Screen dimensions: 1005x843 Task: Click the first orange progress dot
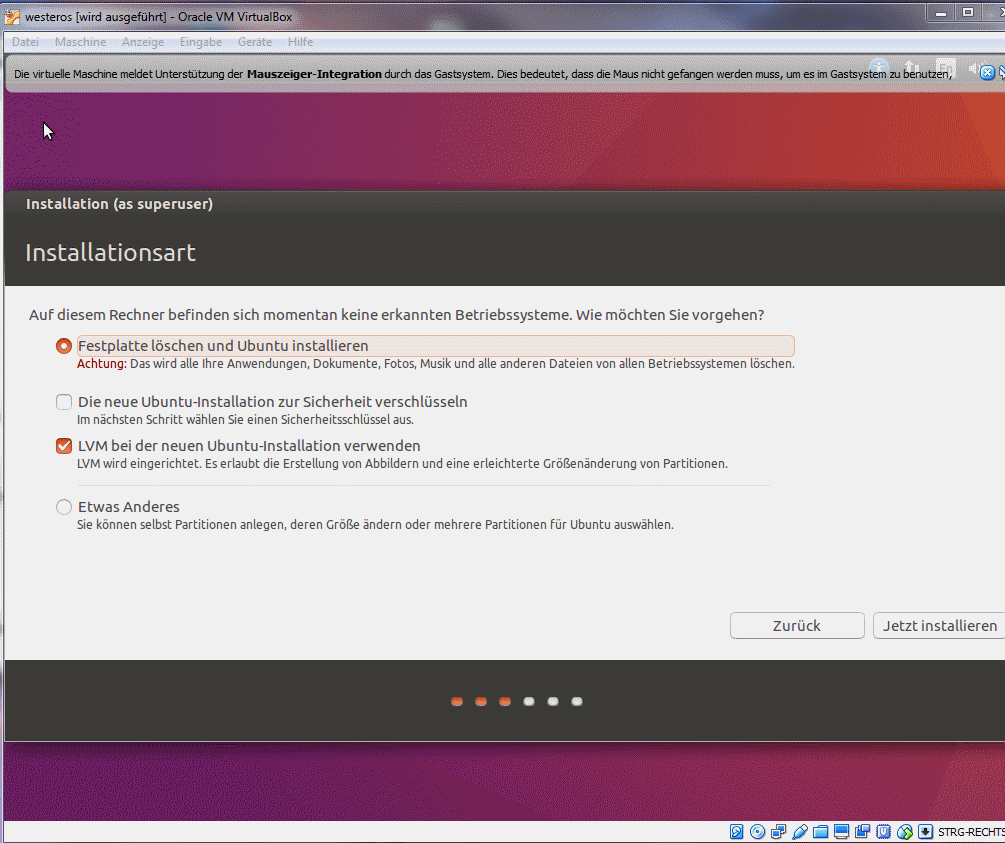point(457,701)
